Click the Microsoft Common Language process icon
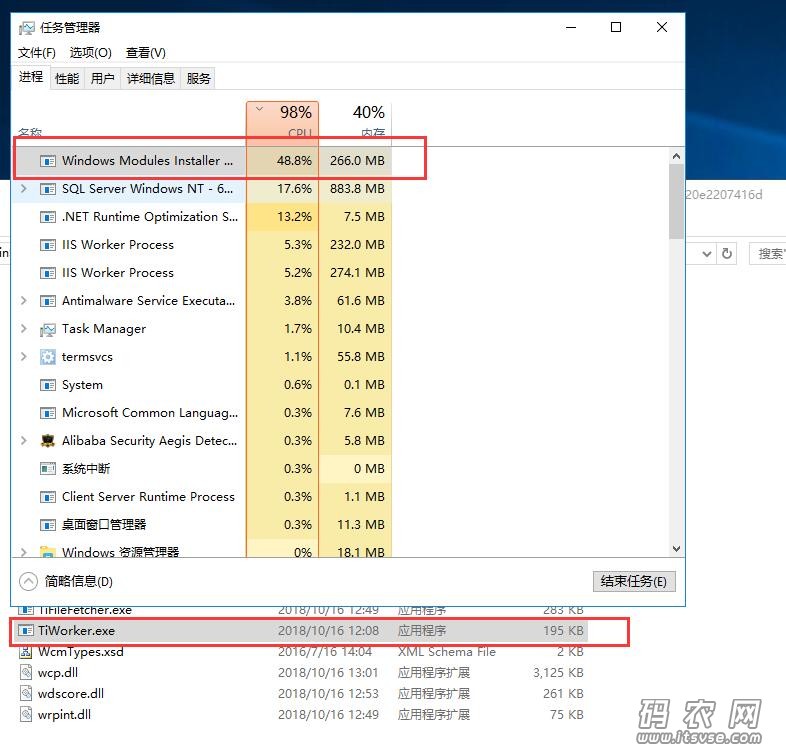 (48, 413)
